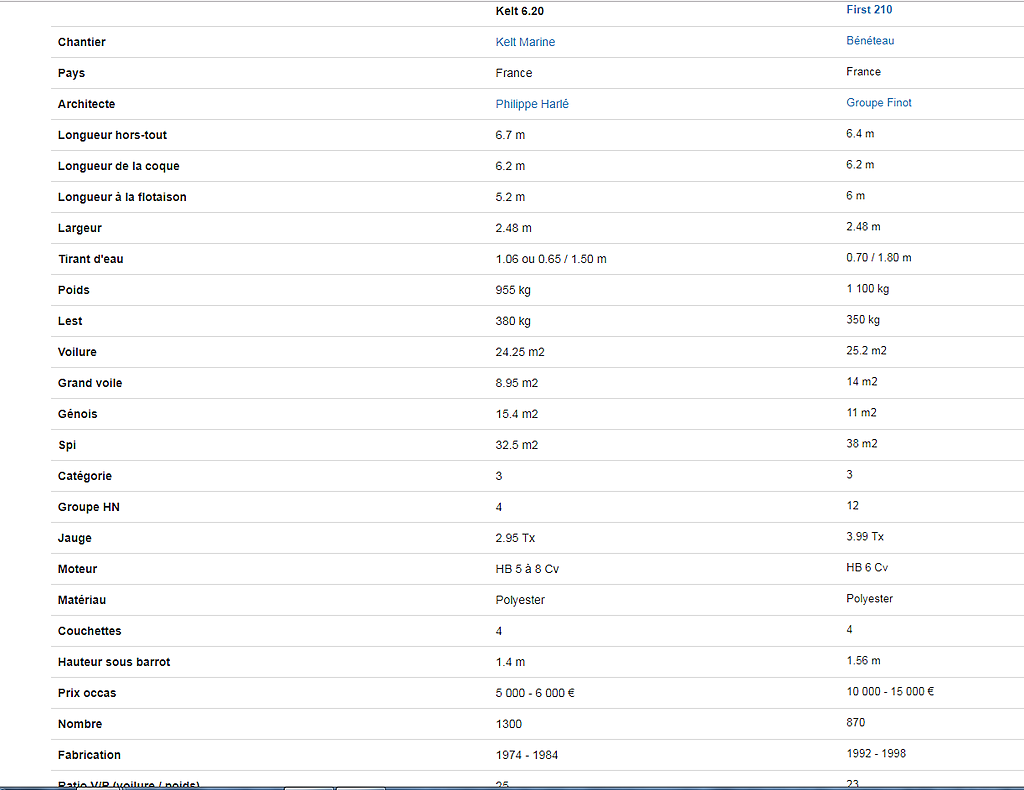This screenshot has height=790, width=1024.
Task: Click the Voilure row label
Action: tap(77, 352)
